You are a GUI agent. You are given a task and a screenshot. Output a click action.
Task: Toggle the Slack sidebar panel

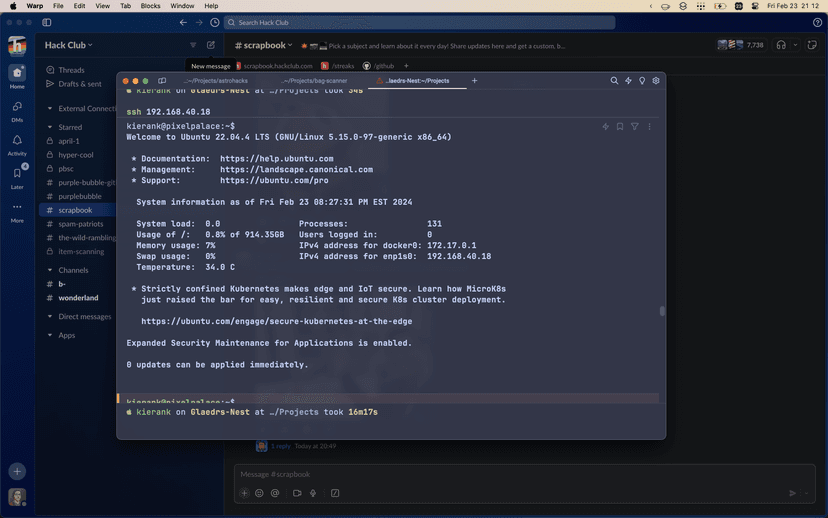pyautogui.click(x=47, y=22)
